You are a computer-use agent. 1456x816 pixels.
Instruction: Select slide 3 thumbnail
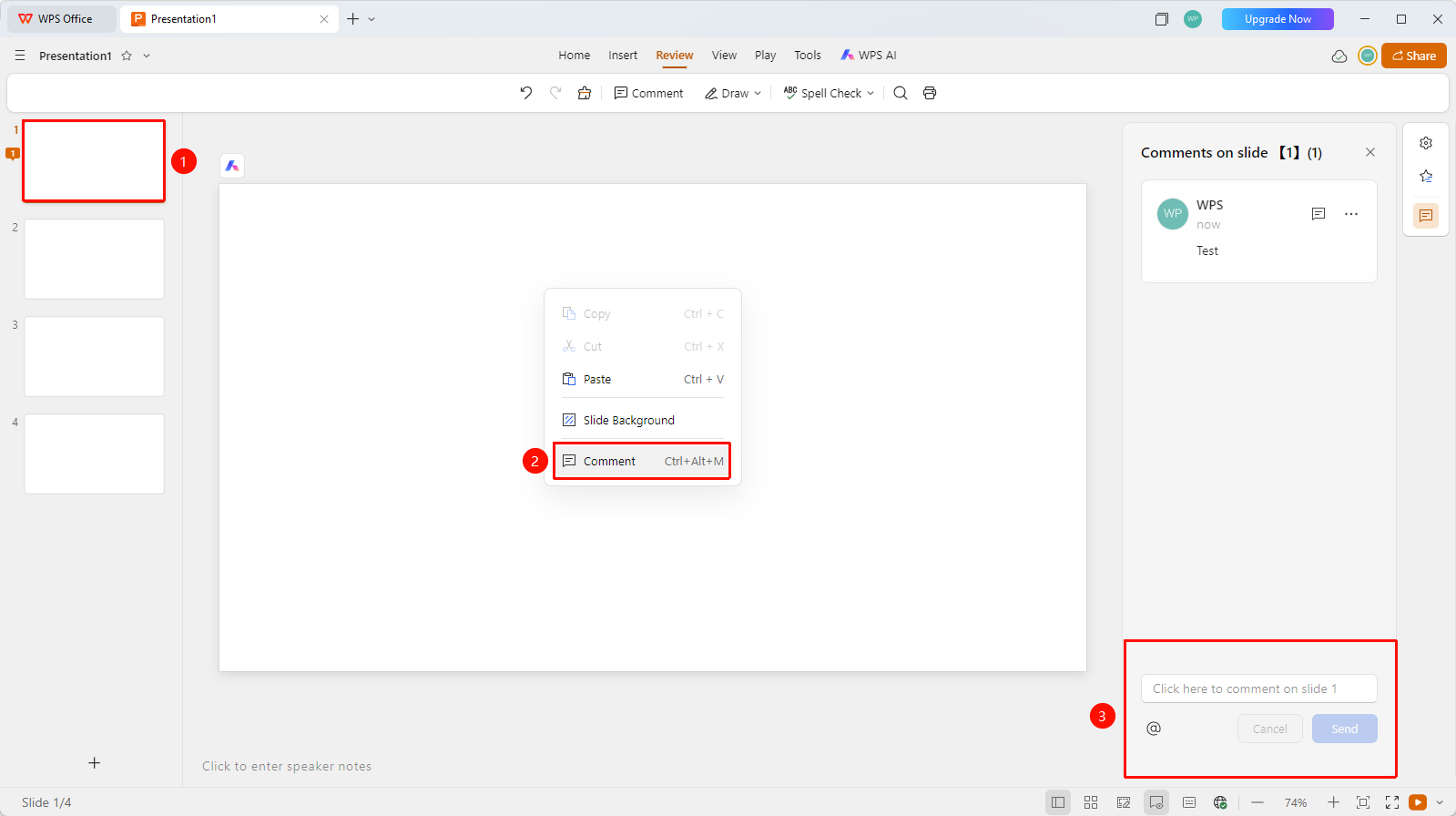94,356
